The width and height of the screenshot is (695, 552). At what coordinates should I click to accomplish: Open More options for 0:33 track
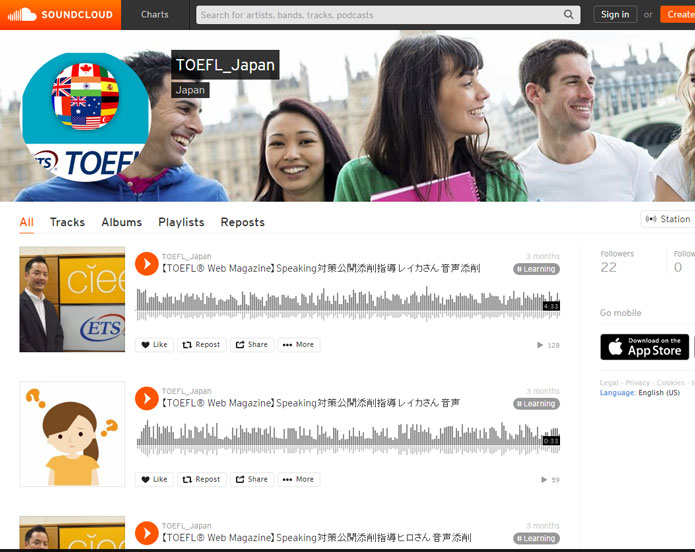[x=298, y=479]
